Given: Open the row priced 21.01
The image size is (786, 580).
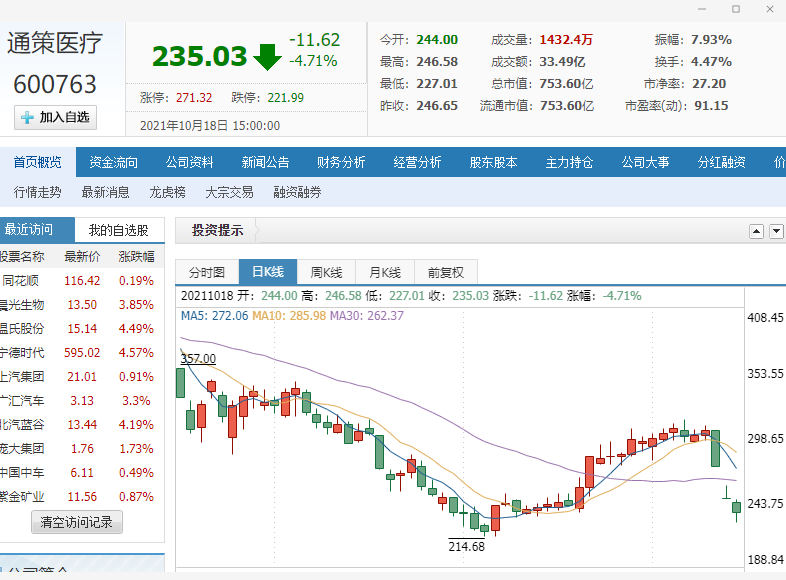Looking at the screenshot, I should click(x=82, y=377).
